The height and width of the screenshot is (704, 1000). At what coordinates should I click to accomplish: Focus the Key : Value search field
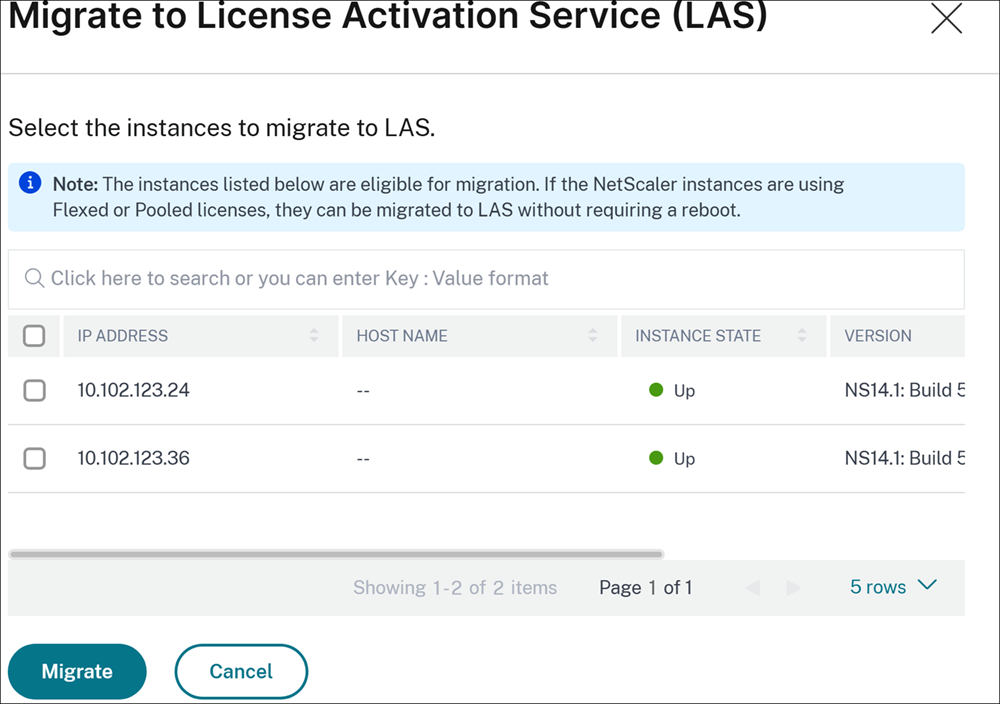[486, 279]
